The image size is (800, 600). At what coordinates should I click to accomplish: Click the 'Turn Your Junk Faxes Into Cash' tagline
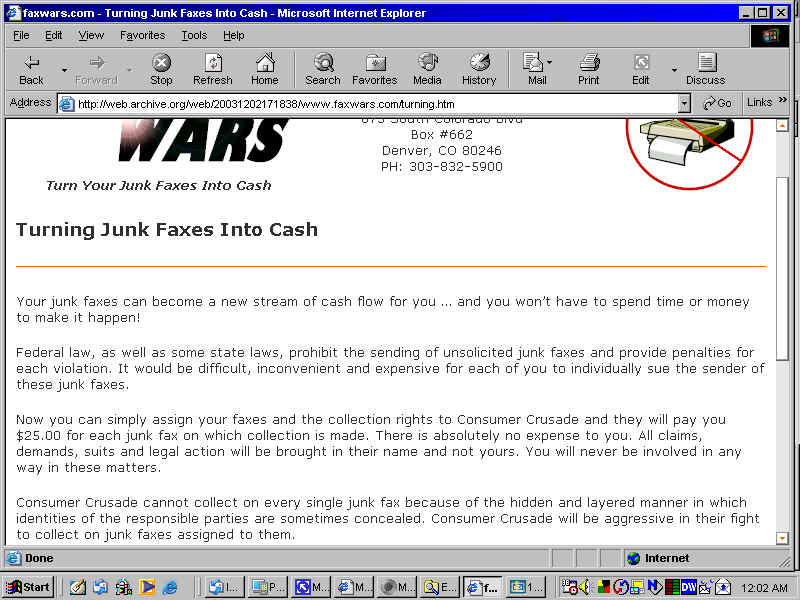(x=158, y=185)
